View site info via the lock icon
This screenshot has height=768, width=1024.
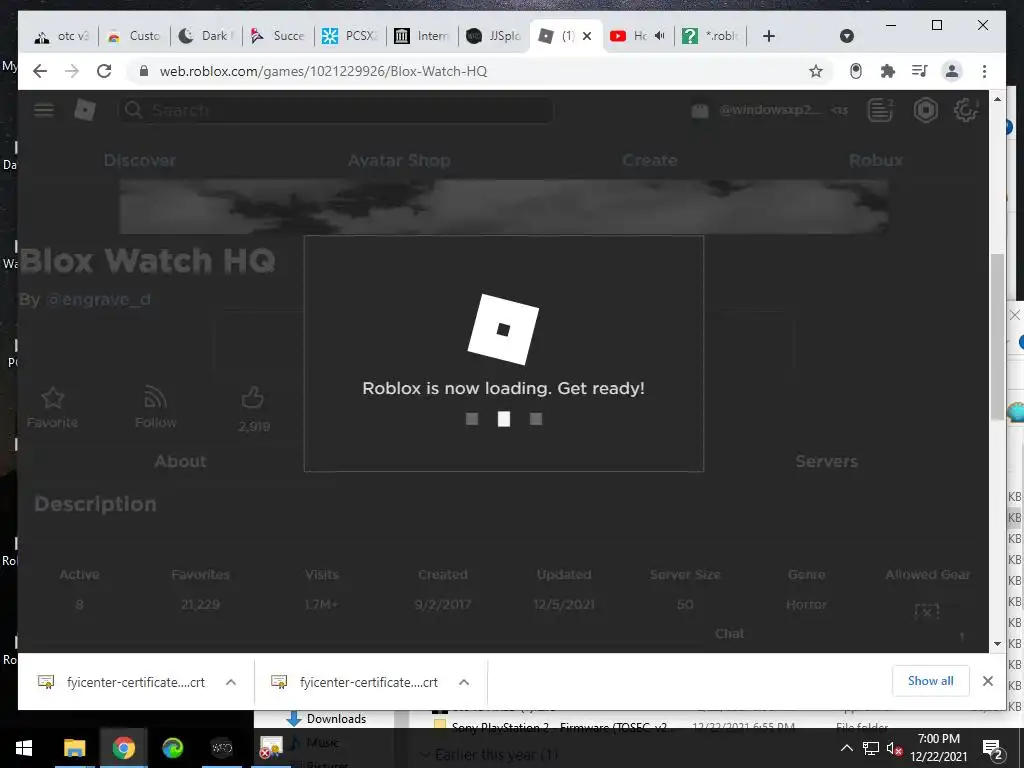(144, 71)
